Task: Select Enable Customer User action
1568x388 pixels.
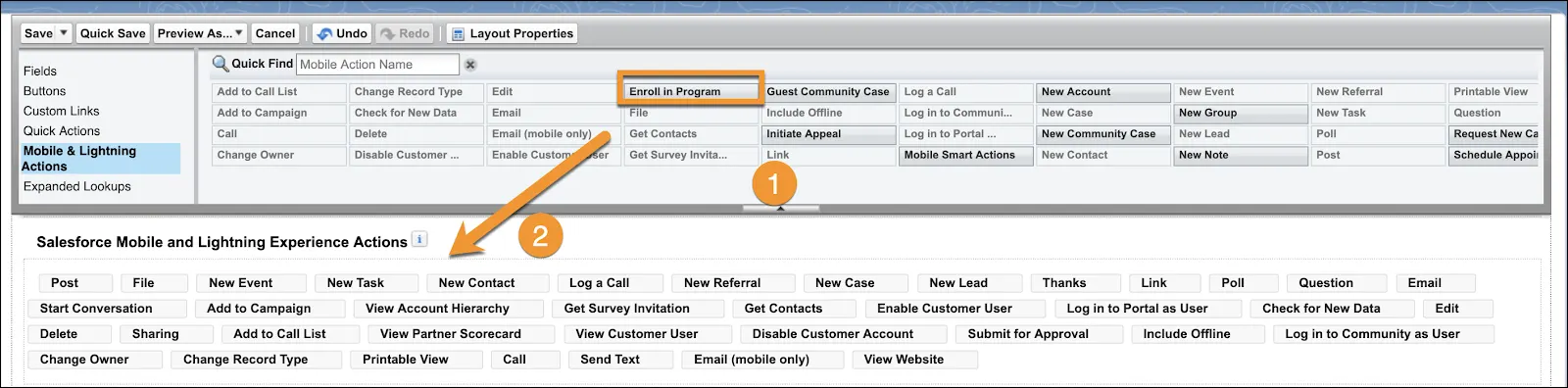Action: tap(955, 309)
